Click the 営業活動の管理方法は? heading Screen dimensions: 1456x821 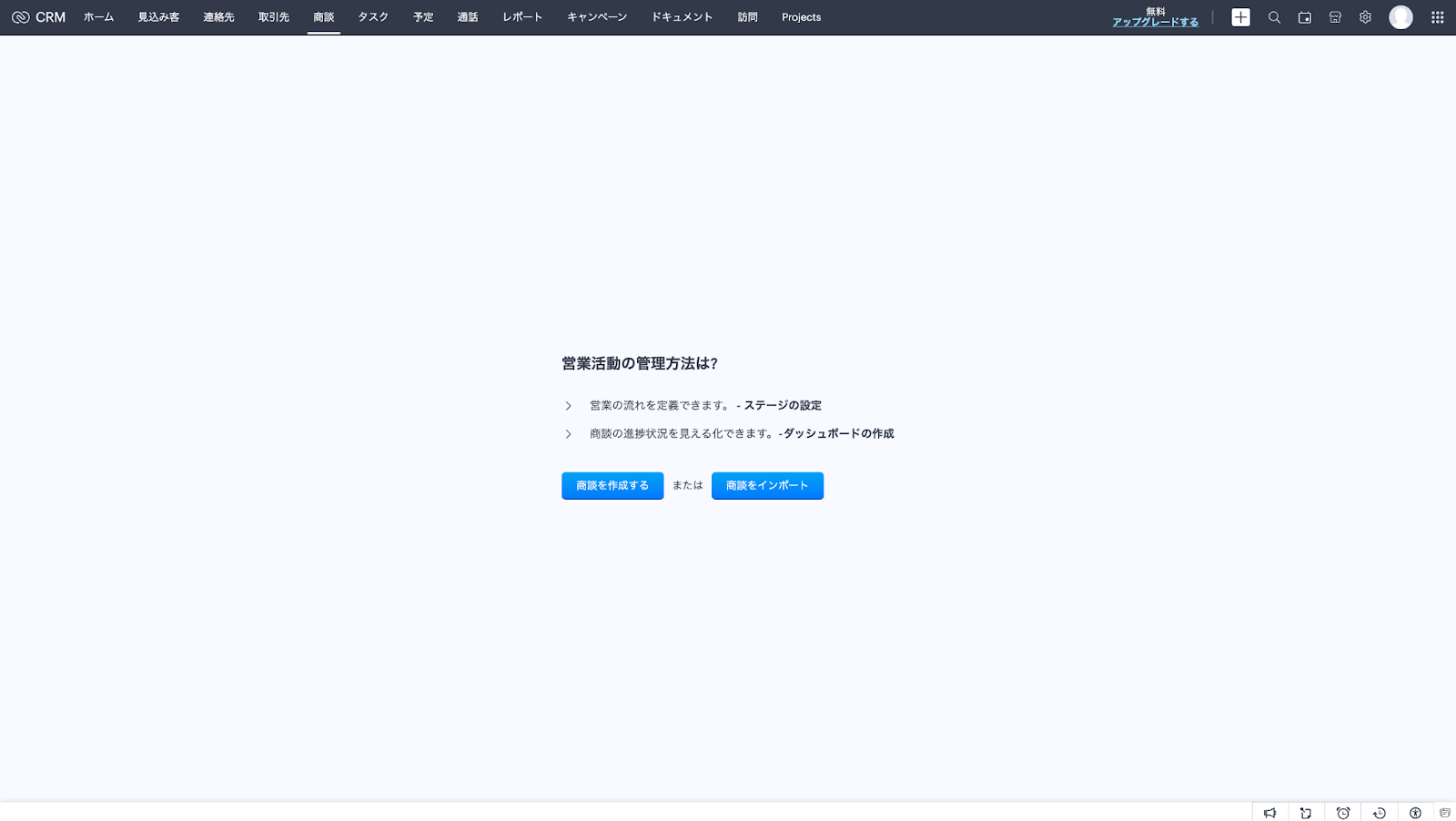point(640,363)
